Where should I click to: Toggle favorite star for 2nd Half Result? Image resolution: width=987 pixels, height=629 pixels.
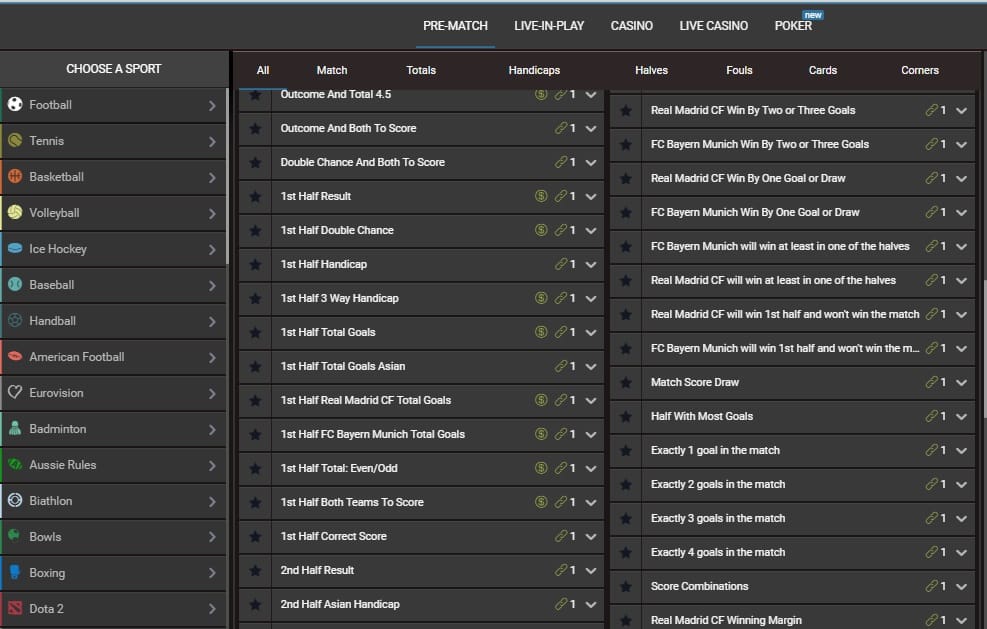pos(255,570)
